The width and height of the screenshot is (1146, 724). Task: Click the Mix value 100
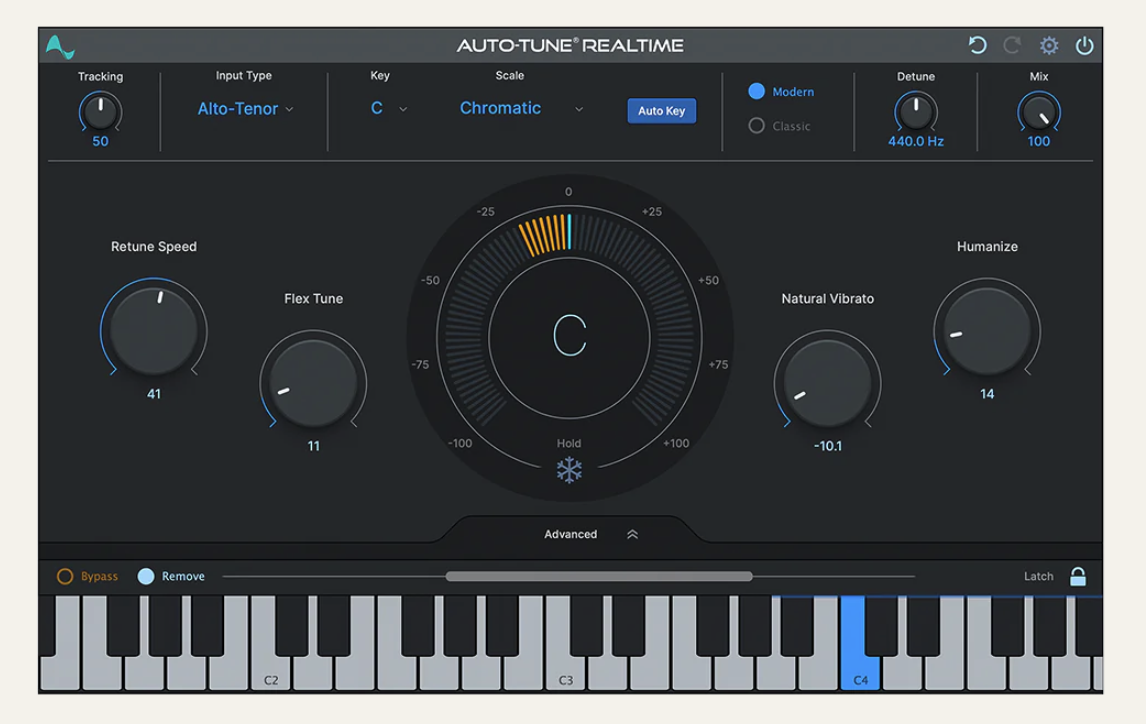1039,142
